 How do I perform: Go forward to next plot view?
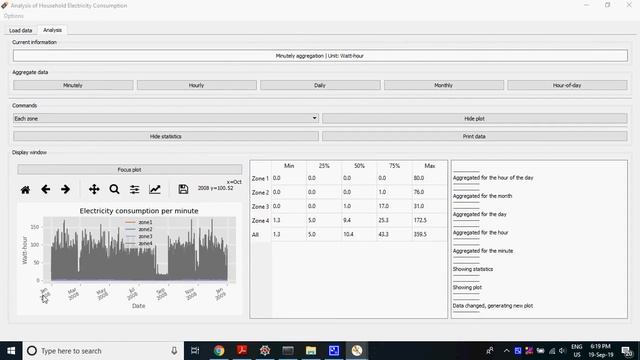click(x=65, y=189)
